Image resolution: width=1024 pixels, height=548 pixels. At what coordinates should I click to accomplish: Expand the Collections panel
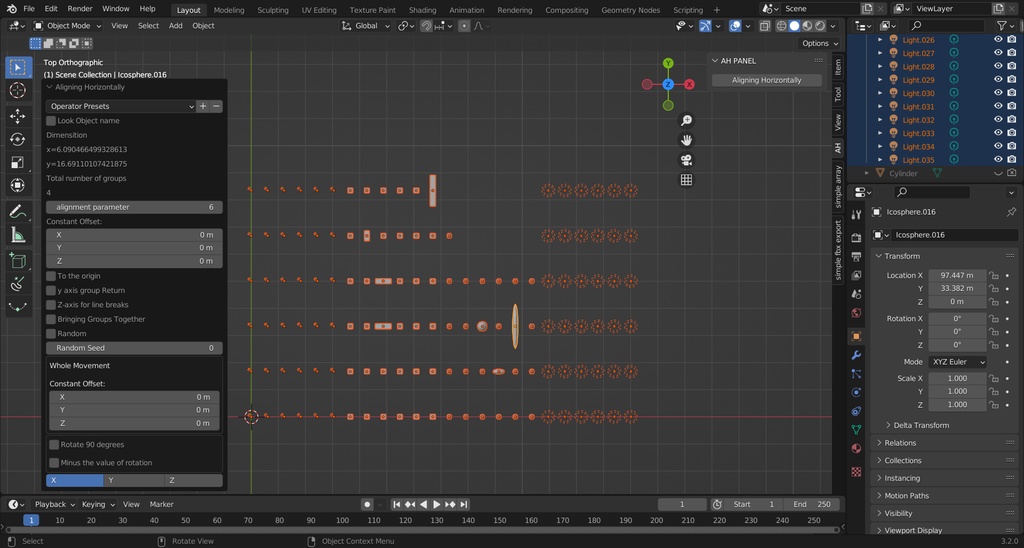pos(903,460)
